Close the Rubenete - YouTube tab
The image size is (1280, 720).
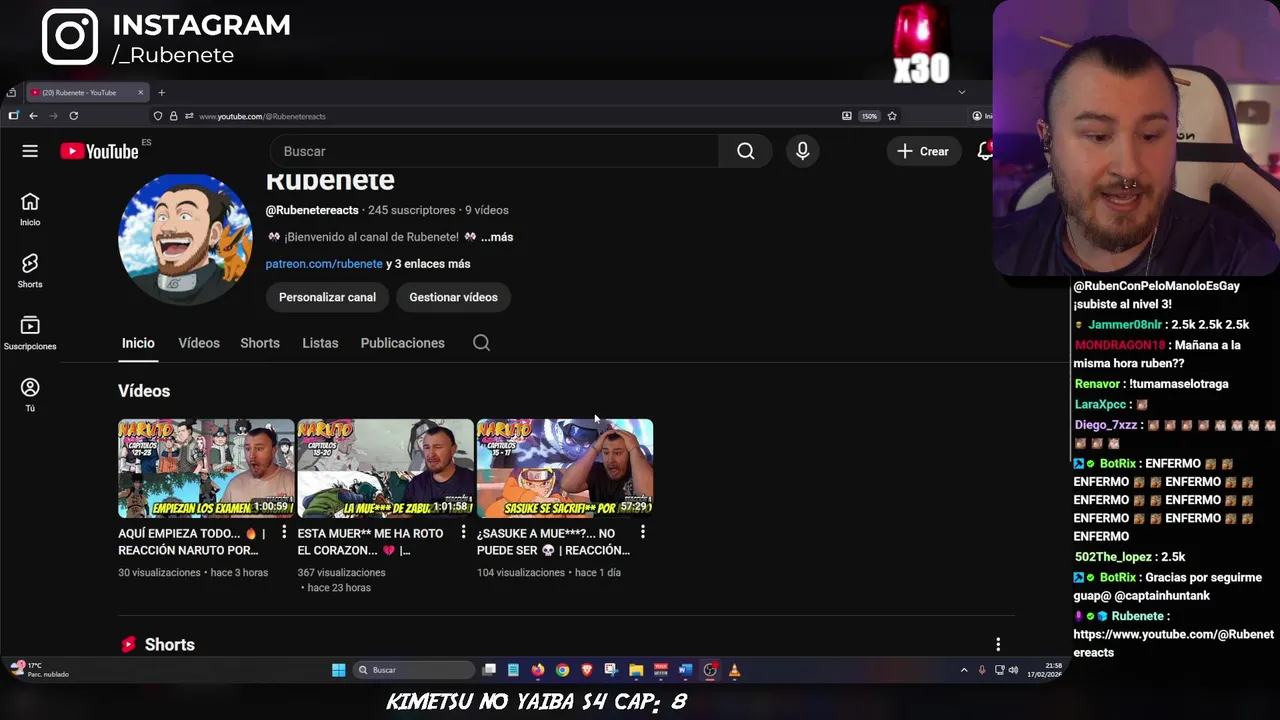(140, 93)
